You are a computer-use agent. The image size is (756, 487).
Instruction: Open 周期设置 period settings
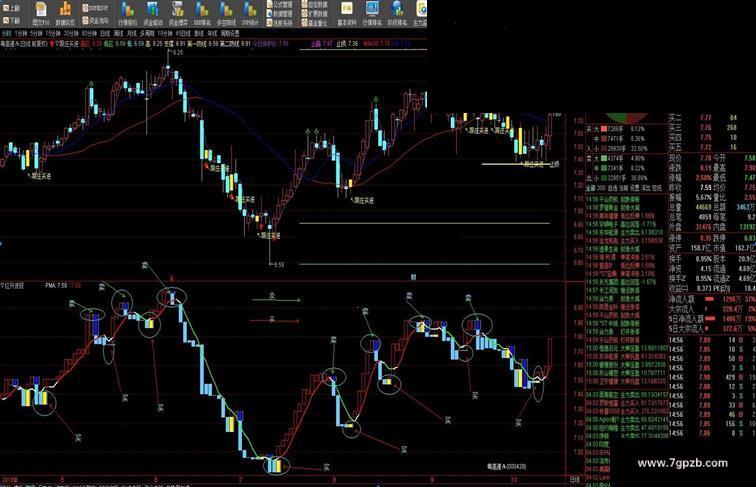tap(230, 34)
